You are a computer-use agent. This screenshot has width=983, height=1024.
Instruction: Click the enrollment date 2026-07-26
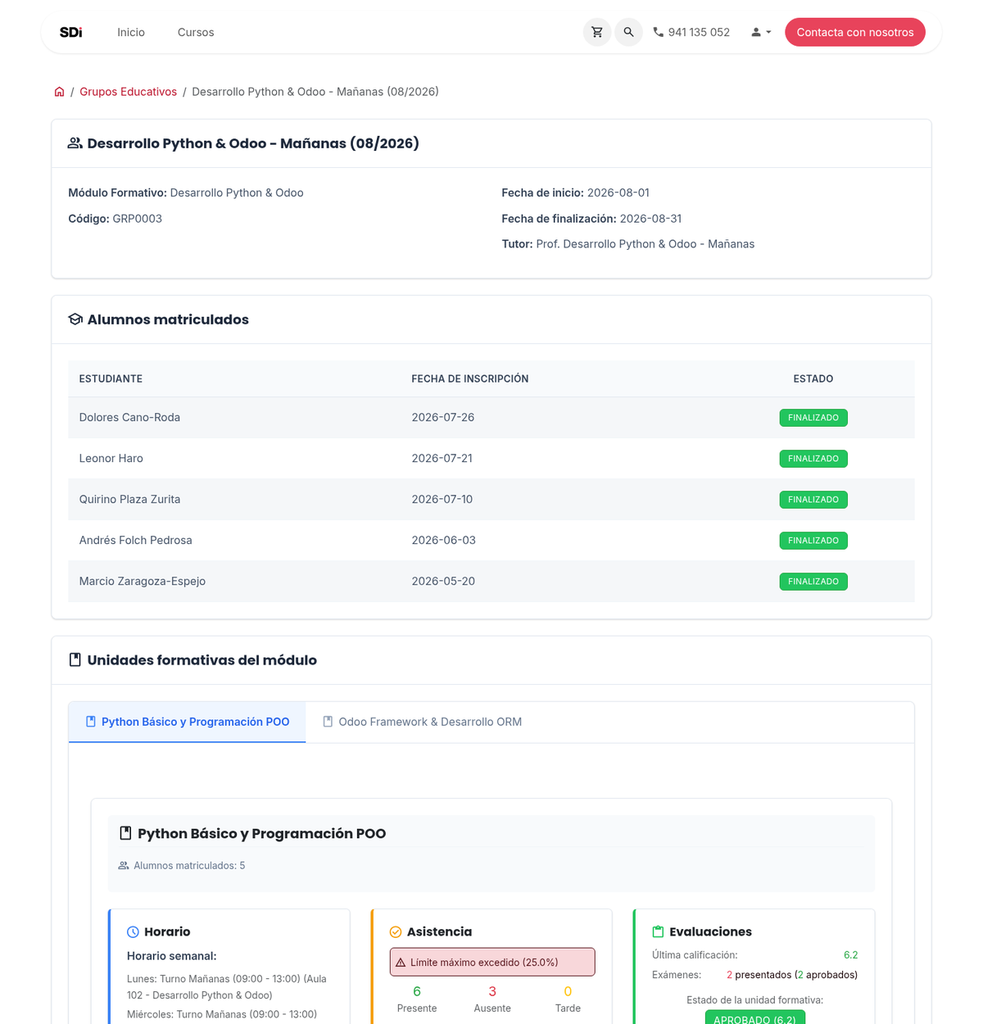click(443, 417)
